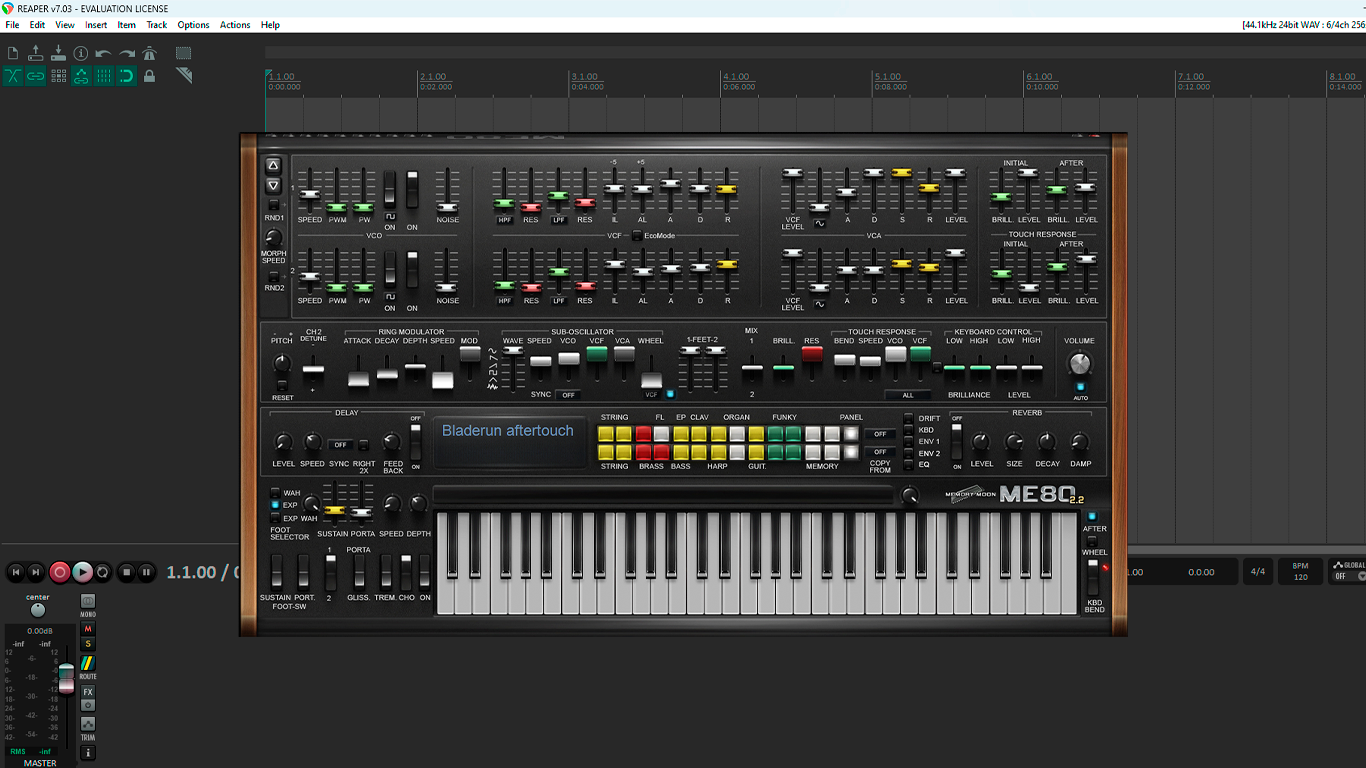The width and height of the screenshot is (1366, 768).
Task: Toggle the EQ switch on ME80
Action: (908, 464)
